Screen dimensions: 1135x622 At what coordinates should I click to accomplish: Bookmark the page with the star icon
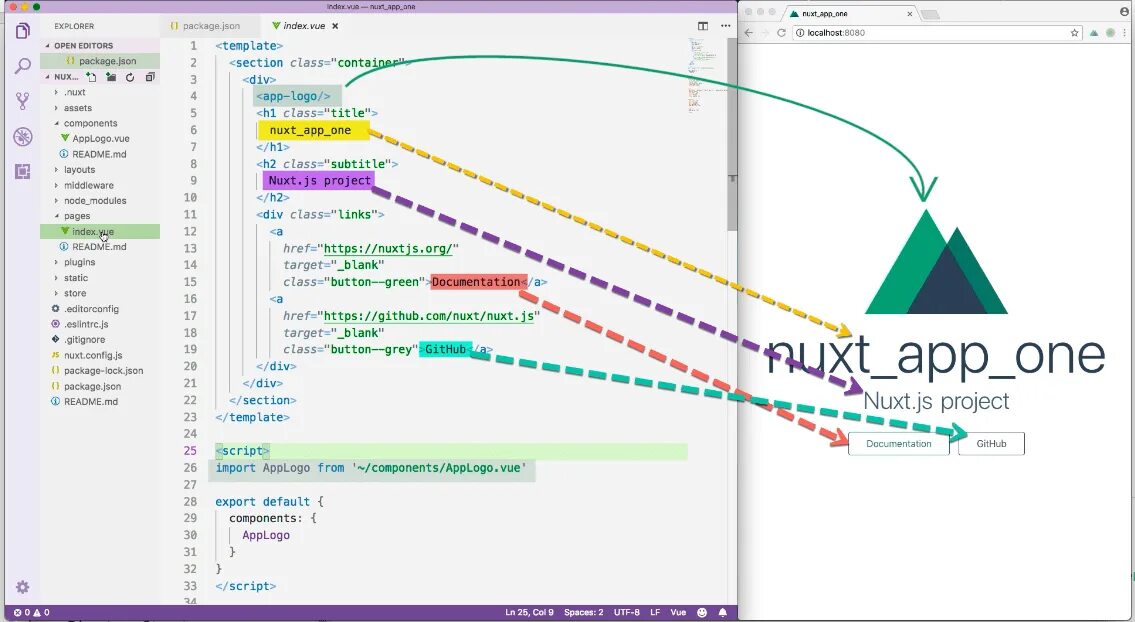tap(1074, 33)
